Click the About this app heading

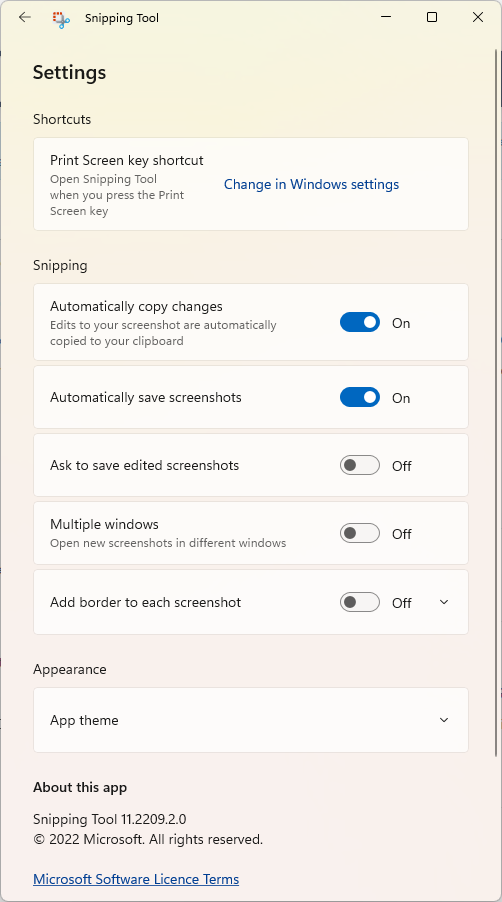(80, 787)
